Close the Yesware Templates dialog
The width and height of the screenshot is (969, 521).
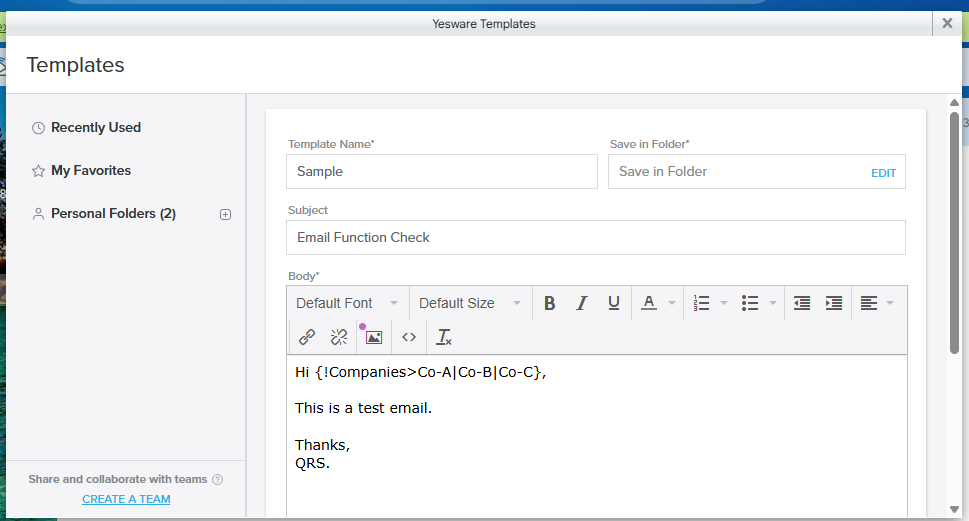[x=947, y=23]
